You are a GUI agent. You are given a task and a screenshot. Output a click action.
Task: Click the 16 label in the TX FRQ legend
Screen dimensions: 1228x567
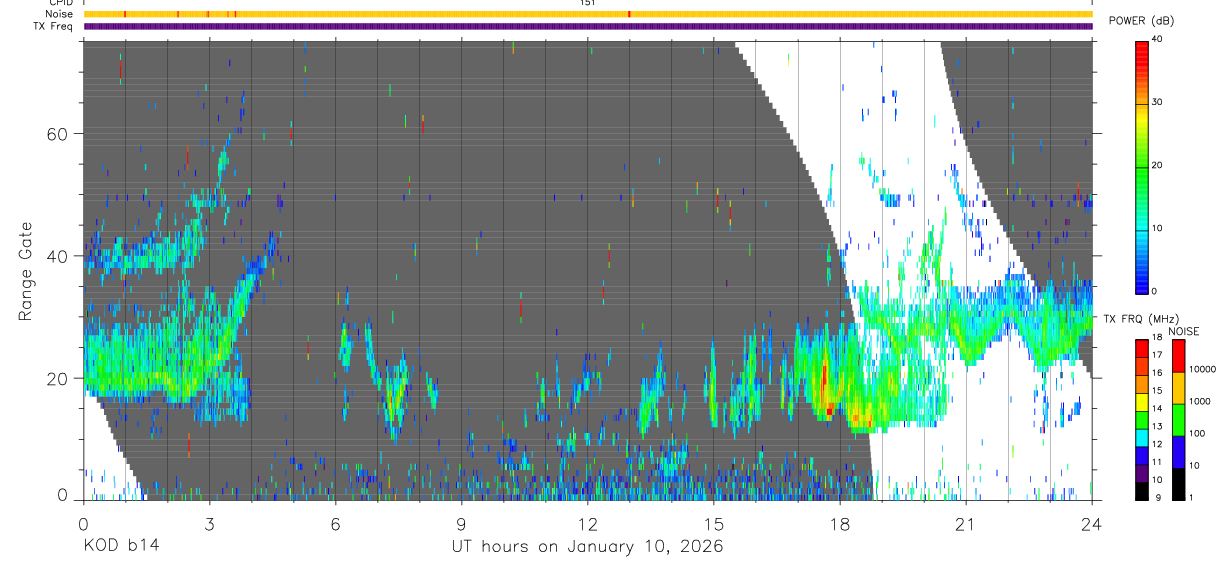click(1157, 373)
